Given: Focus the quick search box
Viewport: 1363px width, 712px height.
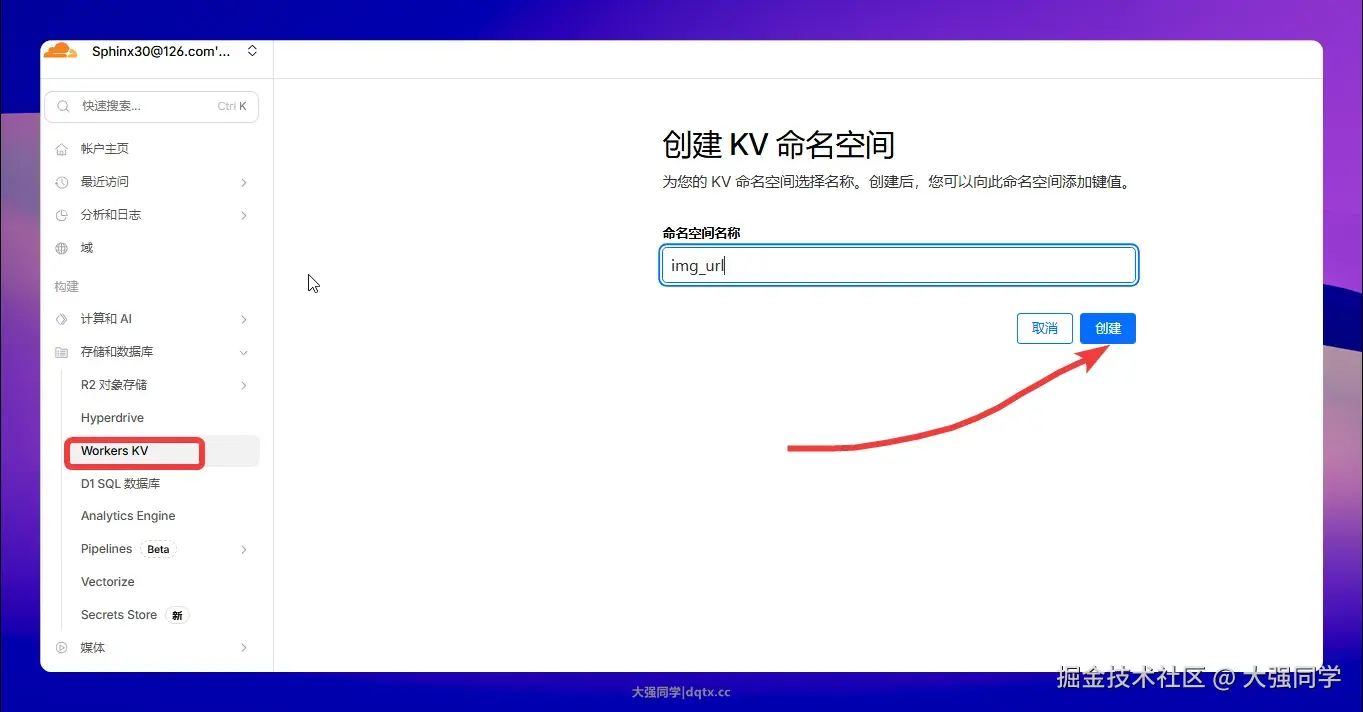Looking at the screenshot, I should click(151, 106).
